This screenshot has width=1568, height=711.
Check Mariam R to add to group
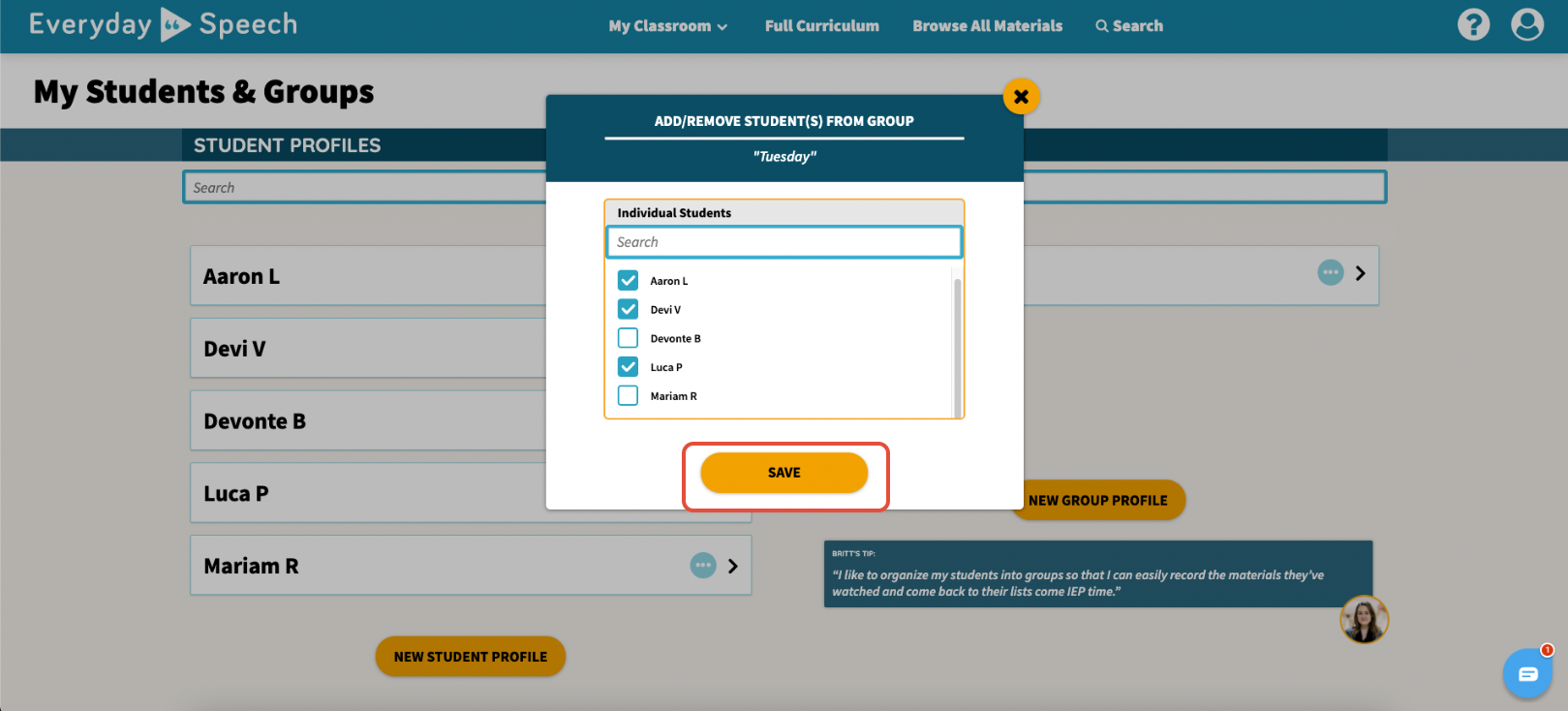(x=629, y=396)
